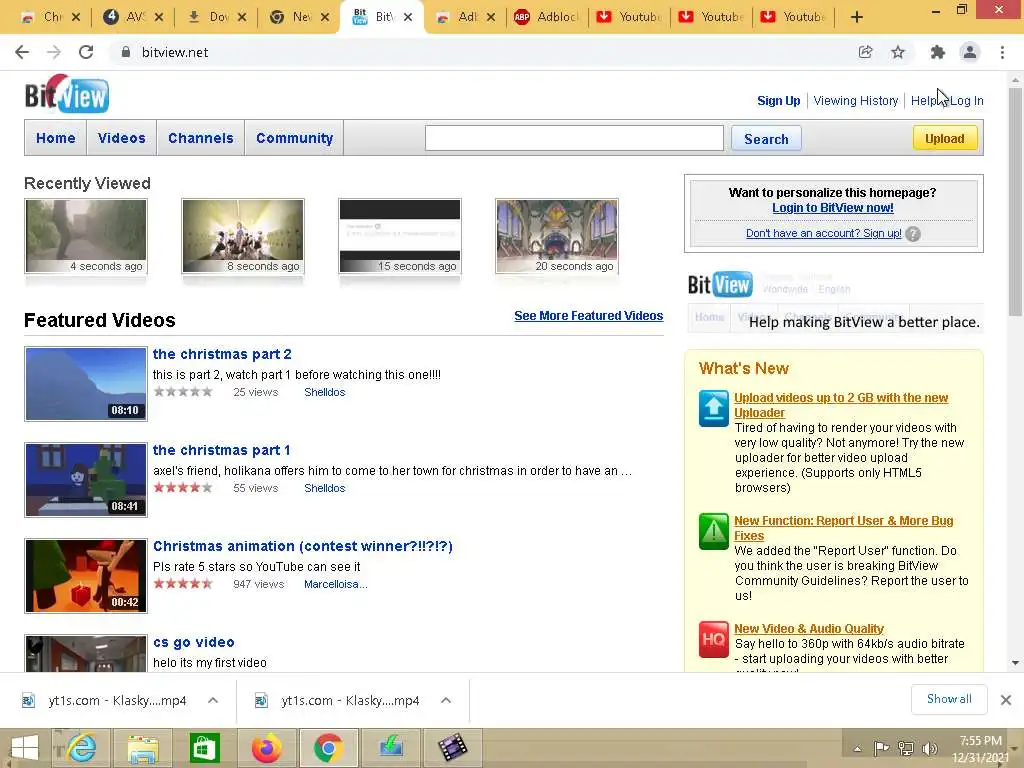This screenshot has width=1024, height=768.
Task: Reload the page with refresh icon
Action: [86, 52]
